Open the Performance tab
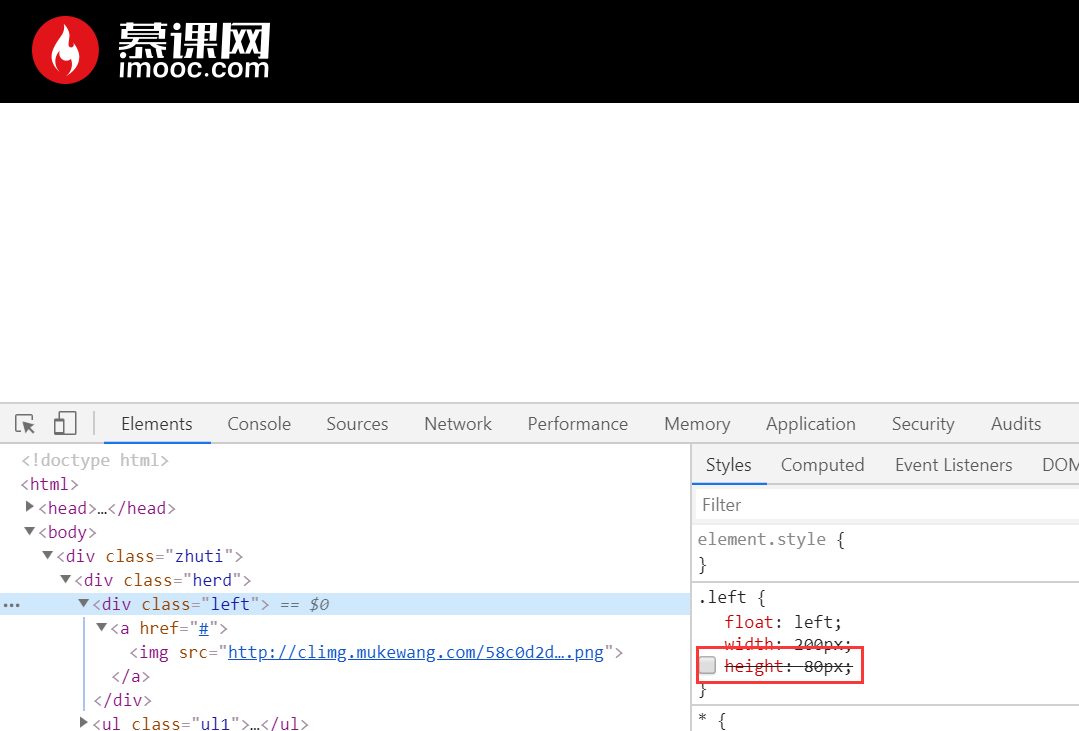 pyautogui.click(x=578, y=424)
